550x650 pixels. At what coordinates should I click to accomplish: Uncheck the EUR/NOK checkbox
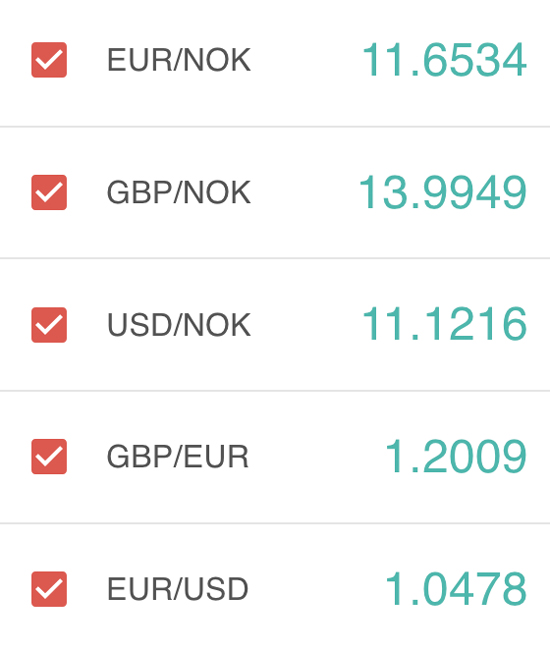click(49, 60)
